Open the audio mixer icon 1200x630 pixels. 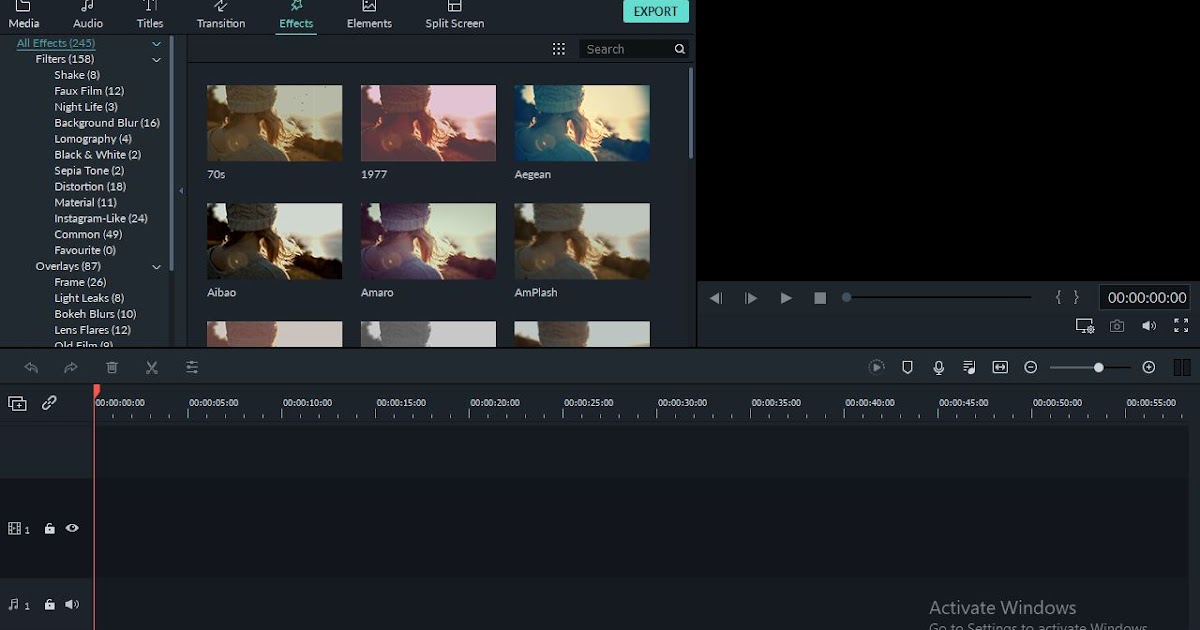coord(968,367)
